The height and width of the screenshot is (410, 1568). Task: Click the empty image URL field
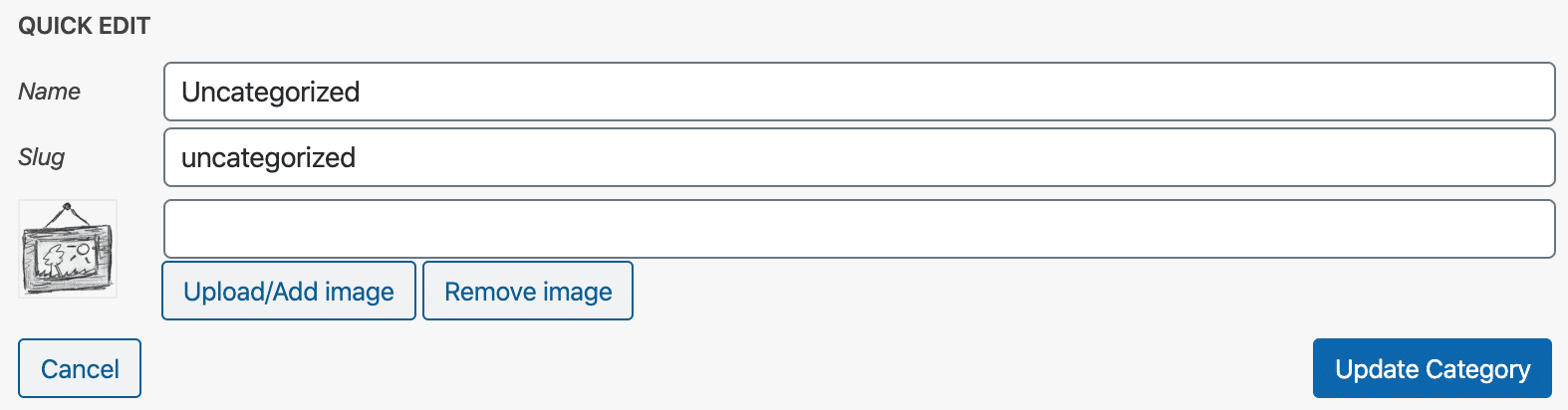coord(859,229)
